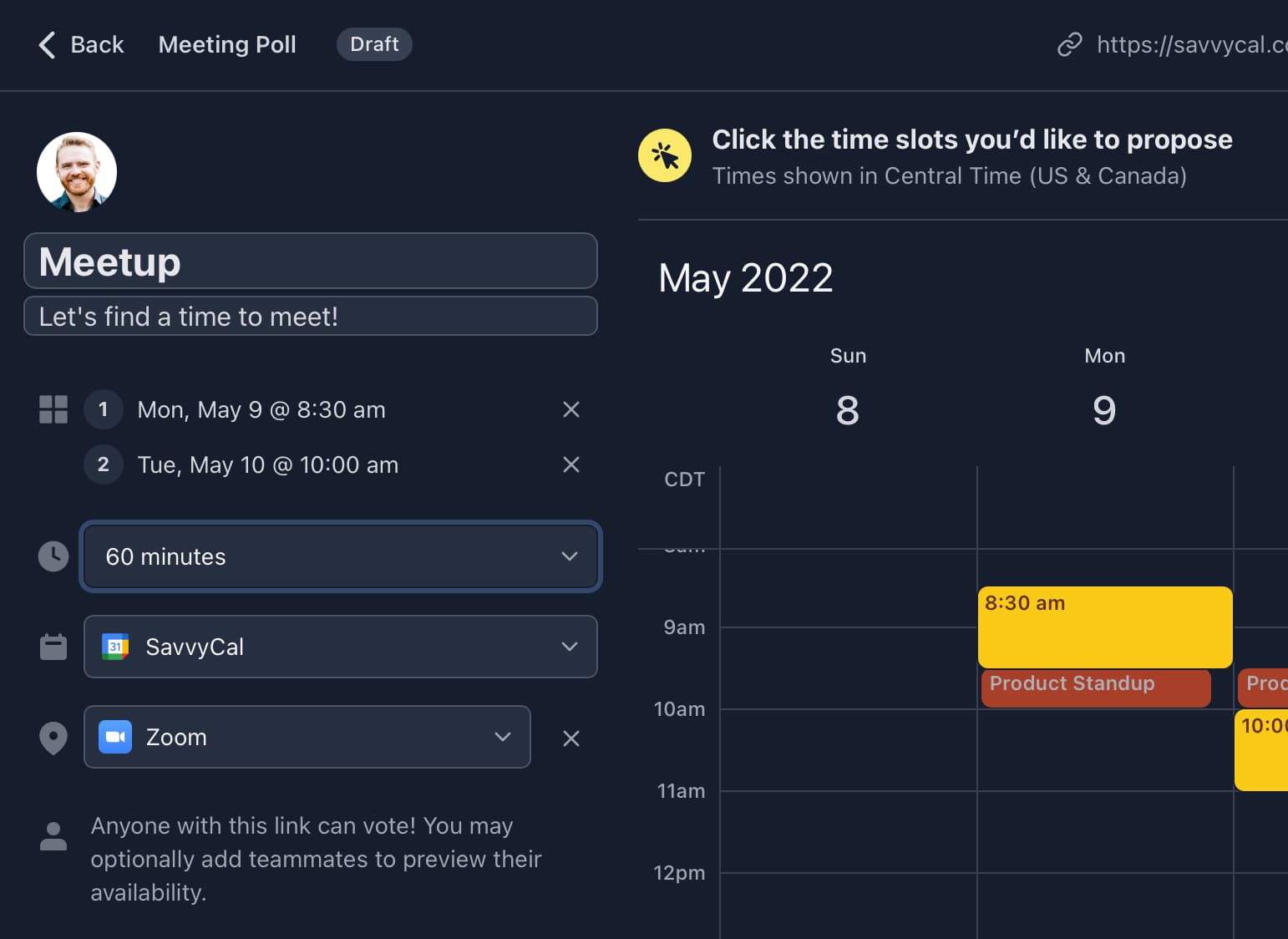The width and height of the screenshot is (1288, 939).
Task: Click the Product Standup event on Monday
Action: (x=1095, y=688)
